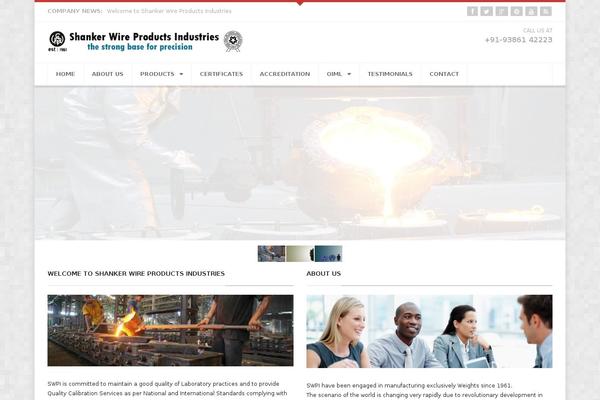This screenshot has width=600, height=400.
Task: Select the second slider thumbnail
Action: click(x=300, y=254)
